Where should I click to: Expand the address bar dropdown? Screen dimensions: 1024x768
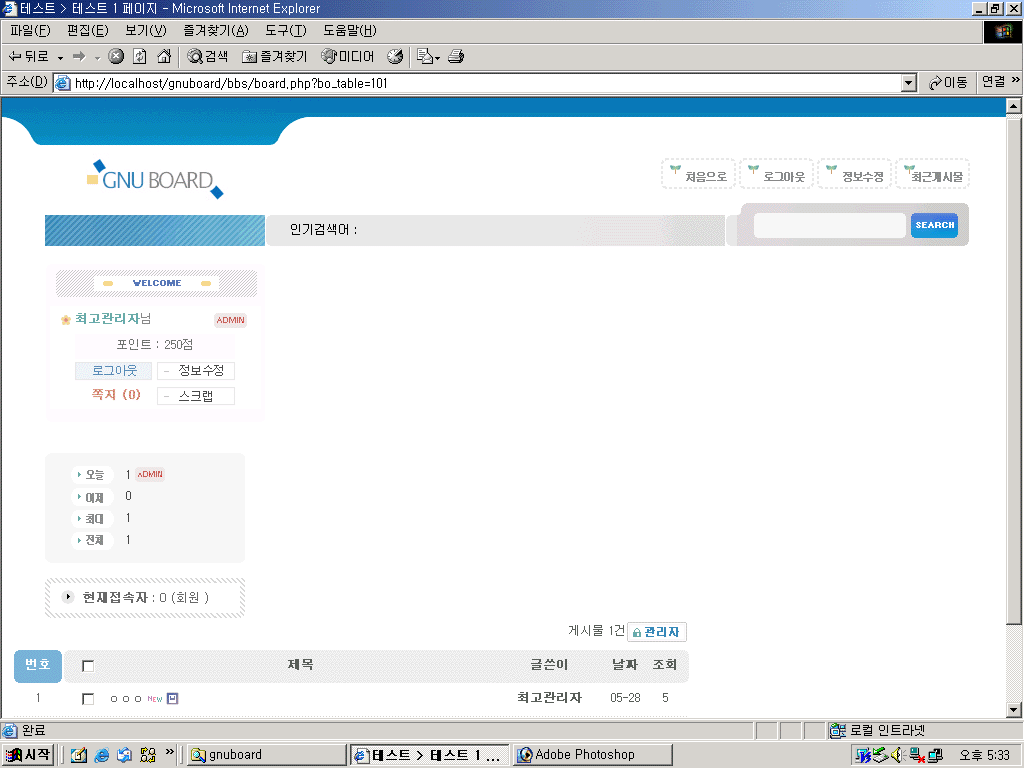tap(908, 83)
